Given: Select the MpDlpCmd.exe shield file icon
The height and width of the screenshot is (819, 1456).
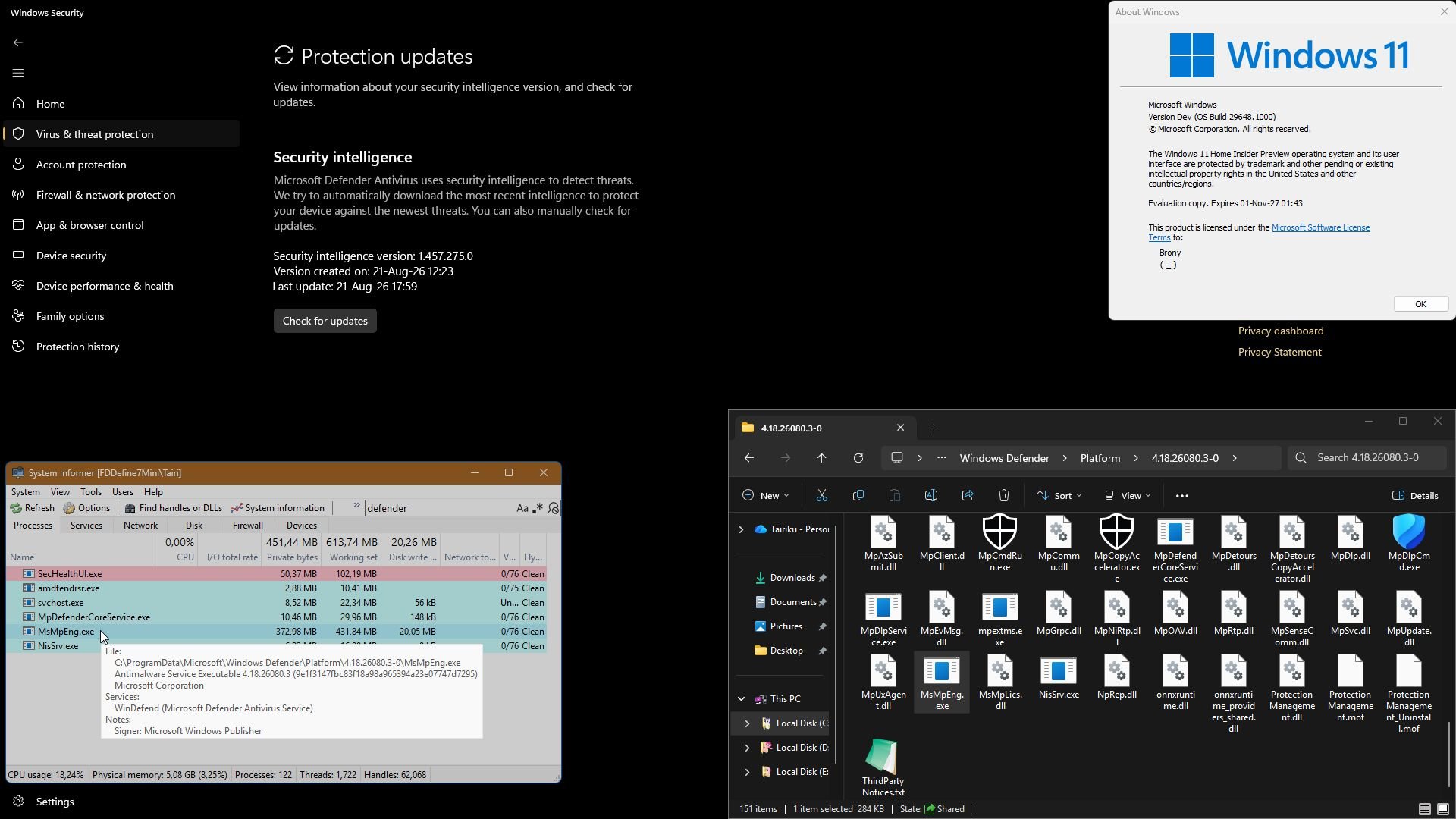Looking at the screenshot, I should 1408,543.
